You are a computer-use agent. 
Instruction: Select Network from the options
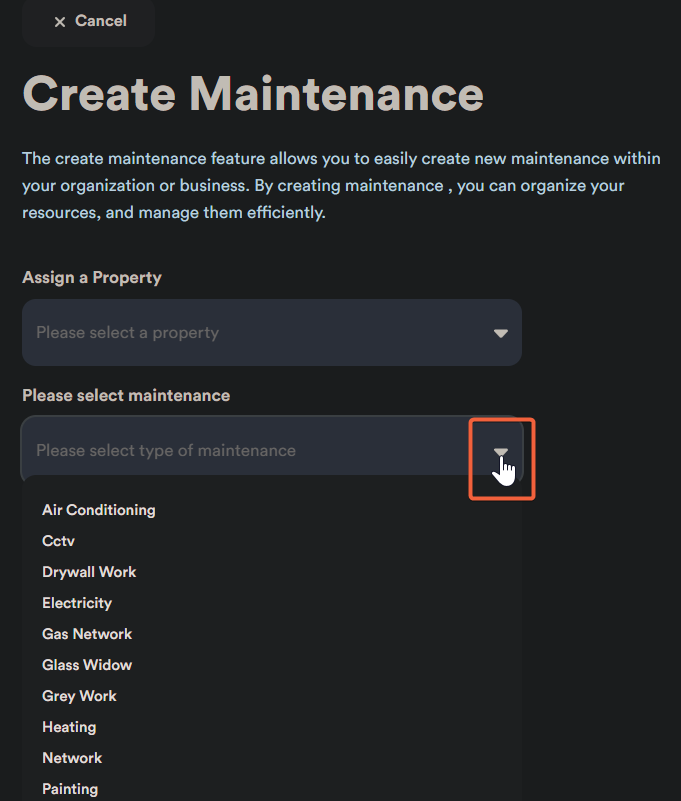point(72,758)
